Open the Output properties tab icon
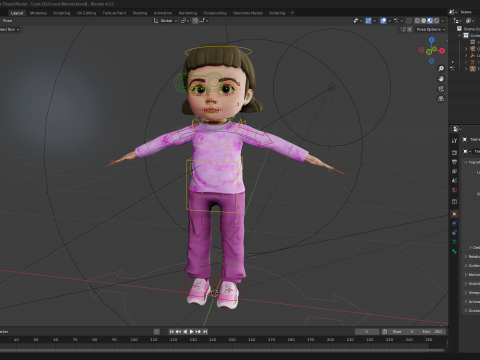The width and height of the screenshot is (480, 360). [454, 162]
